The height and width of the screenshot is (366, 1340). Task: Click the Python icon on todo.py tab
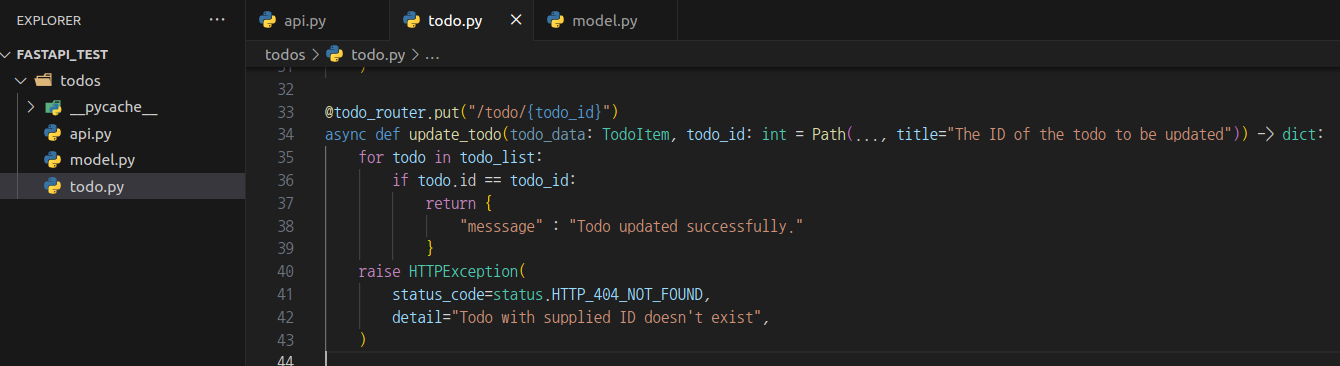[x=411, y=20]
